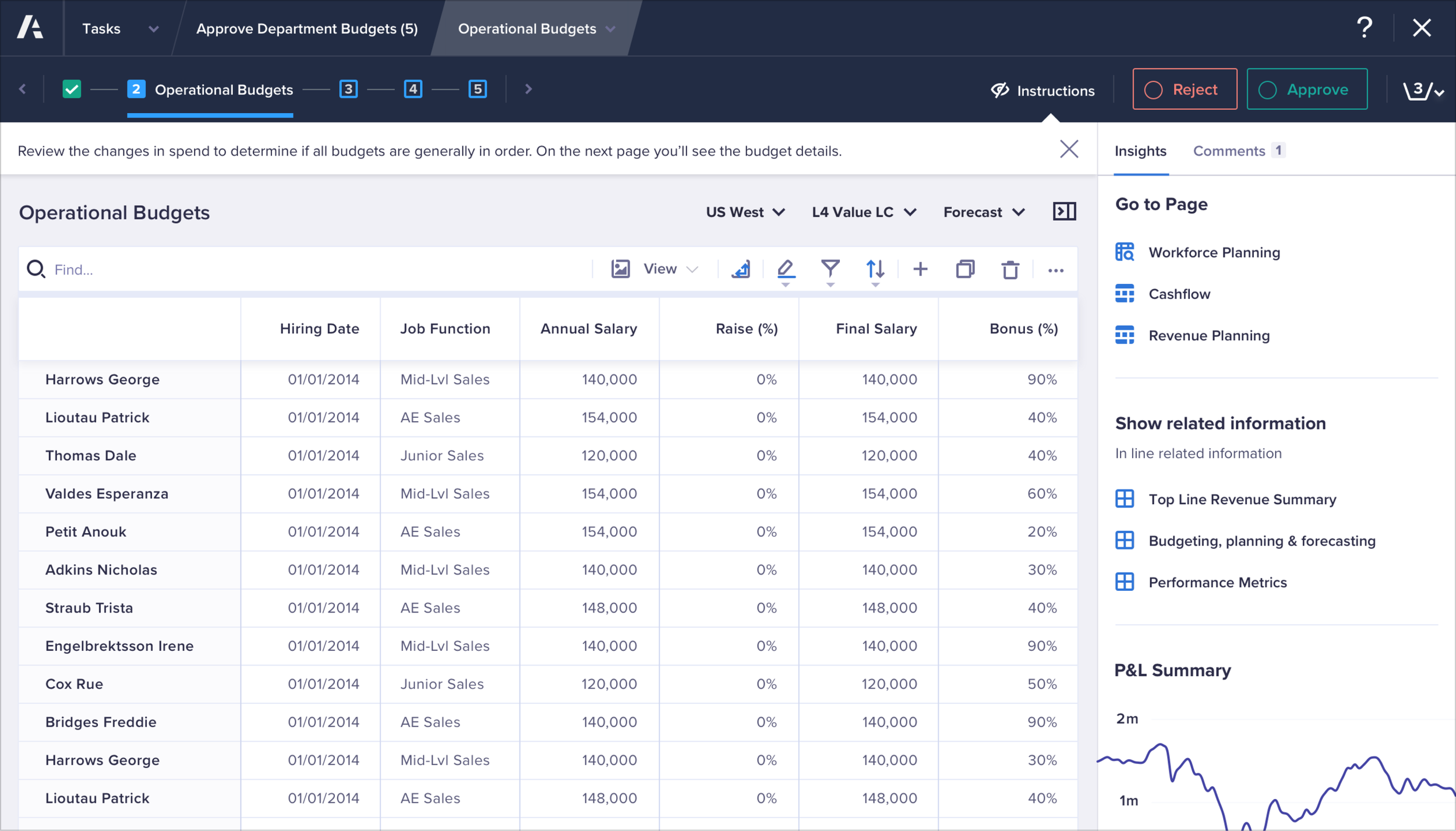Viewport: 1456px width, 831px height.
Task: Click the completed step one checkmark
Action: point(72,90)
